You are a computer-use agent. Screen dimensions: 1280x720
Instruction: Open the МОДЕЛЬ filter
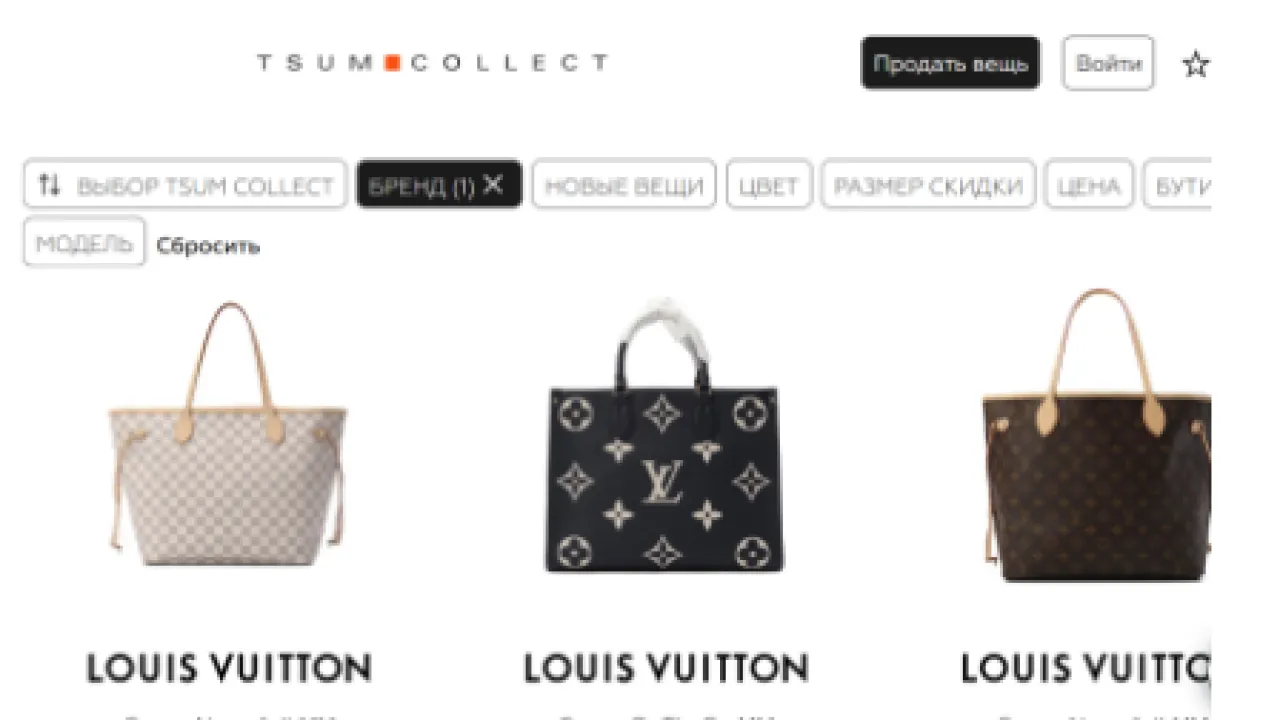tap(84, 243)
